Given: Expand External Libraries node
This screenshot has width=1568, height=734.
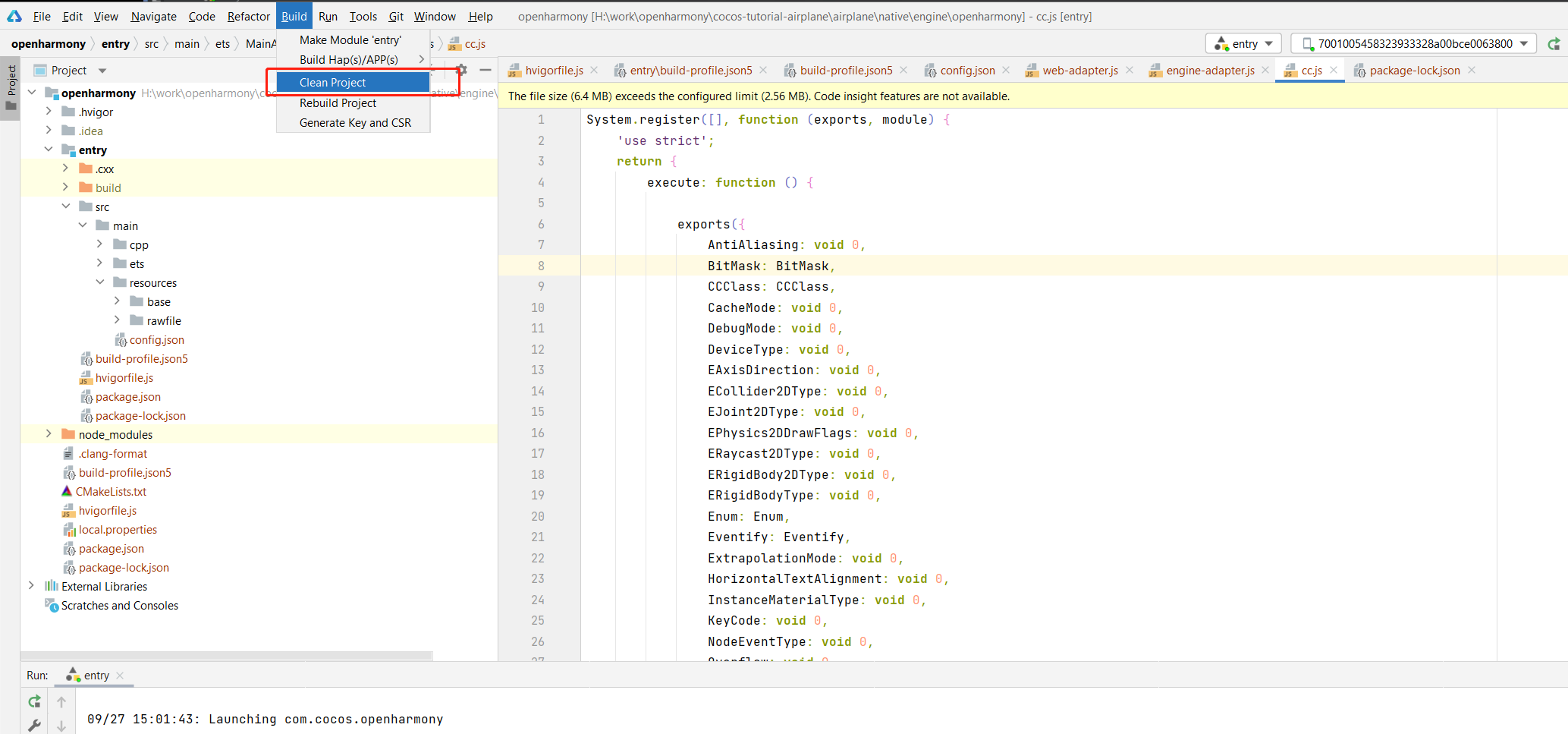Looking at the screenshot, I should click(32, 586).
